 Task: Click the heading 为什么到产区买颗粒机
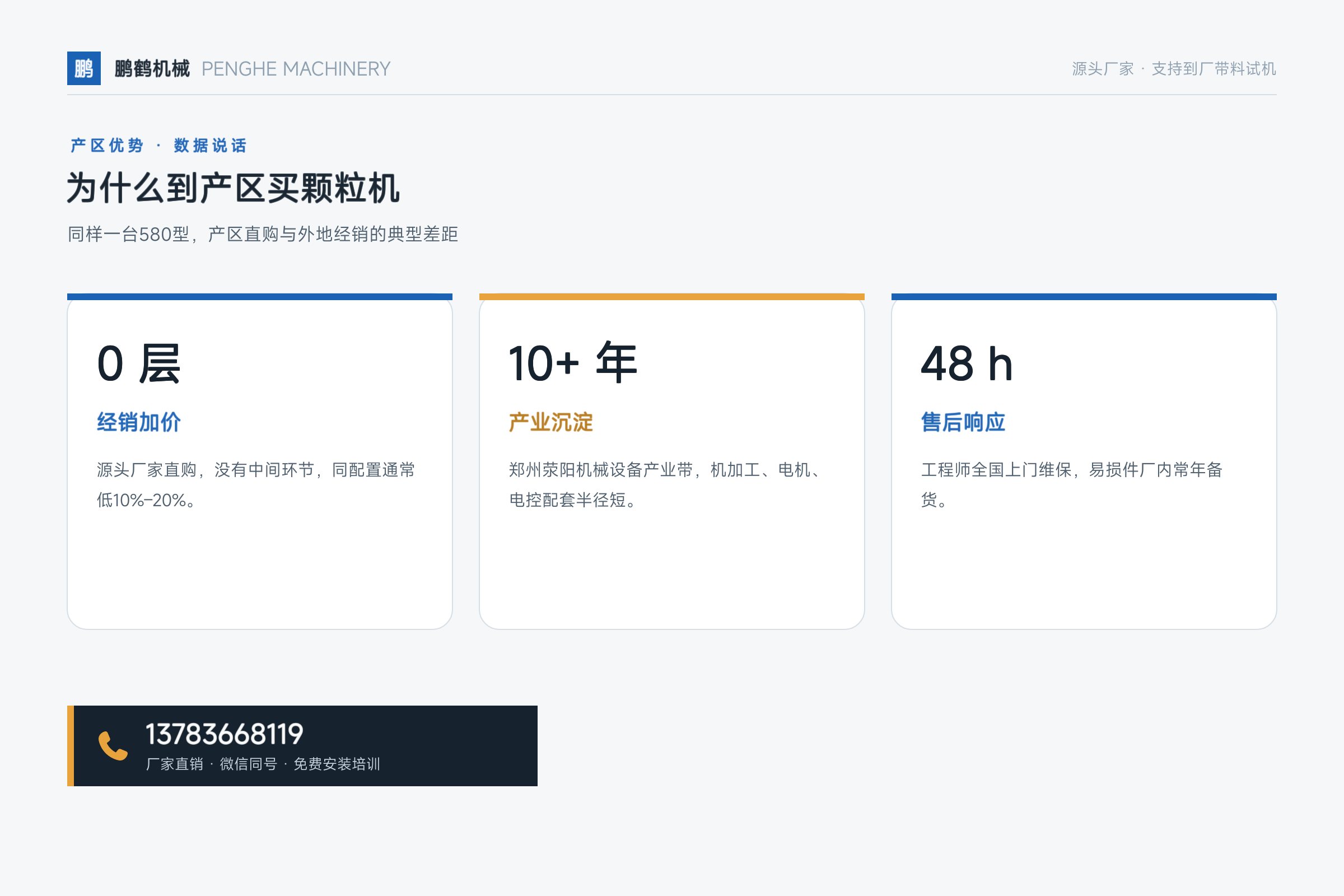pyautogui.click(x=234, y=188)
